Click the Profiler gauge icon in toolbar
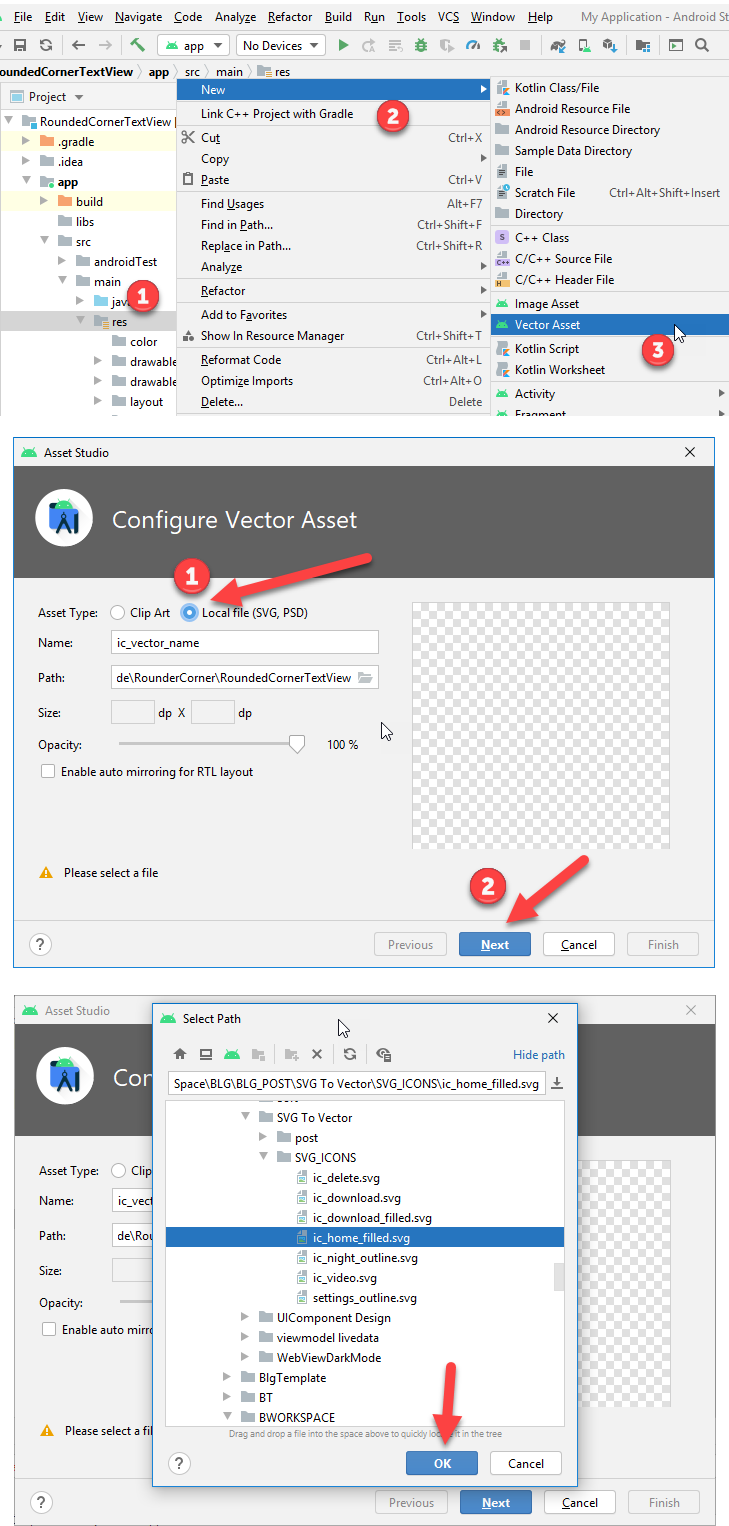This screenshot has height=1526, width=729. click(473, 45)
